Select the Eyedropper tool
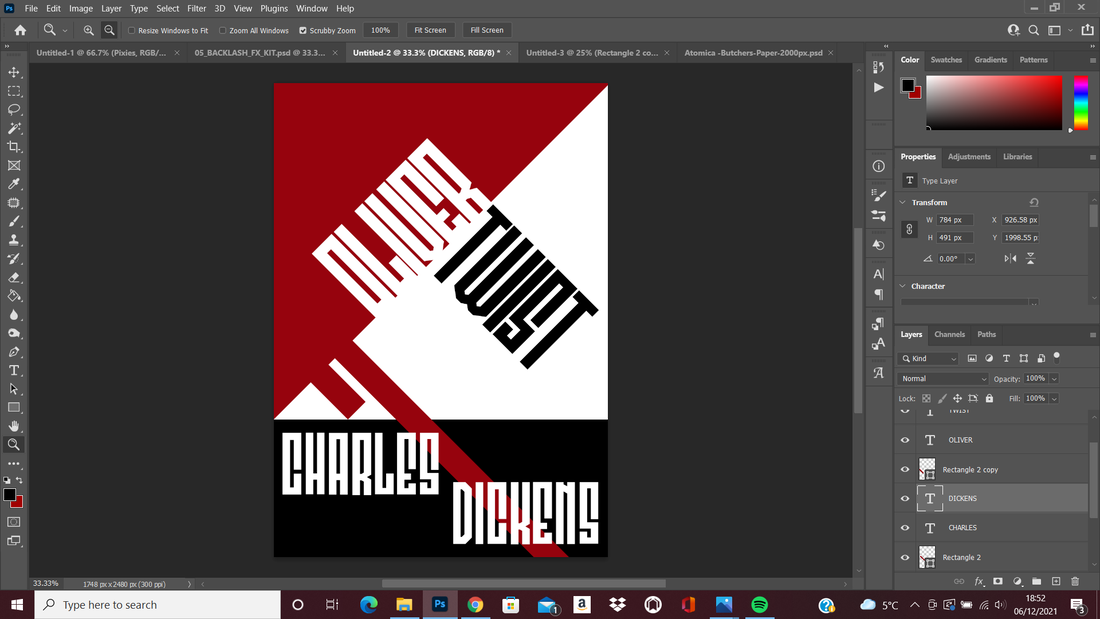Image resolution: width=1100 pixels, height=619 pixels. pos(14,184)
